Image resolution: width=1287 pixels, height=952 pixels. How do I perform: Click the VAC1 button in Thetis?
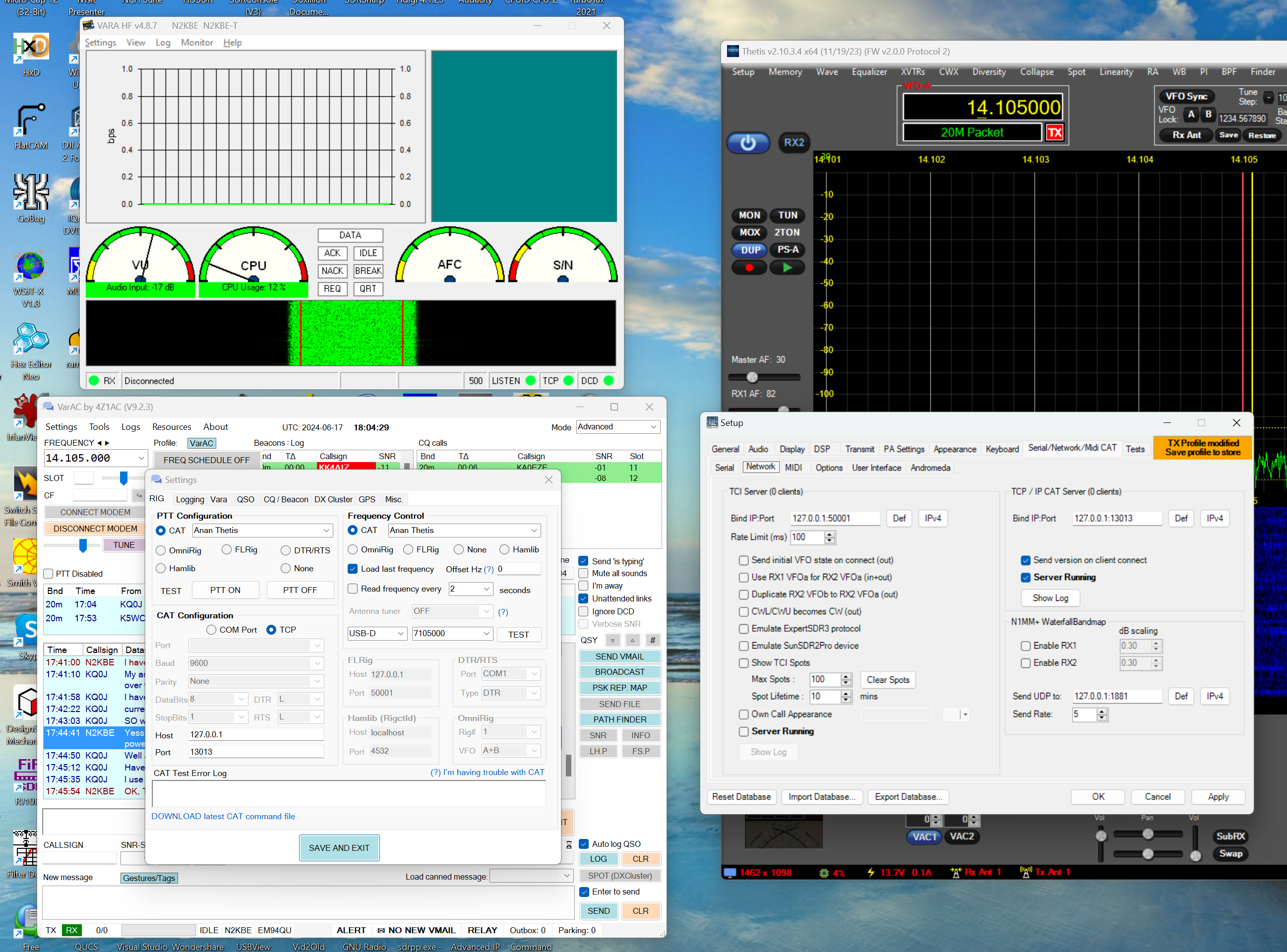coord(924,837)
